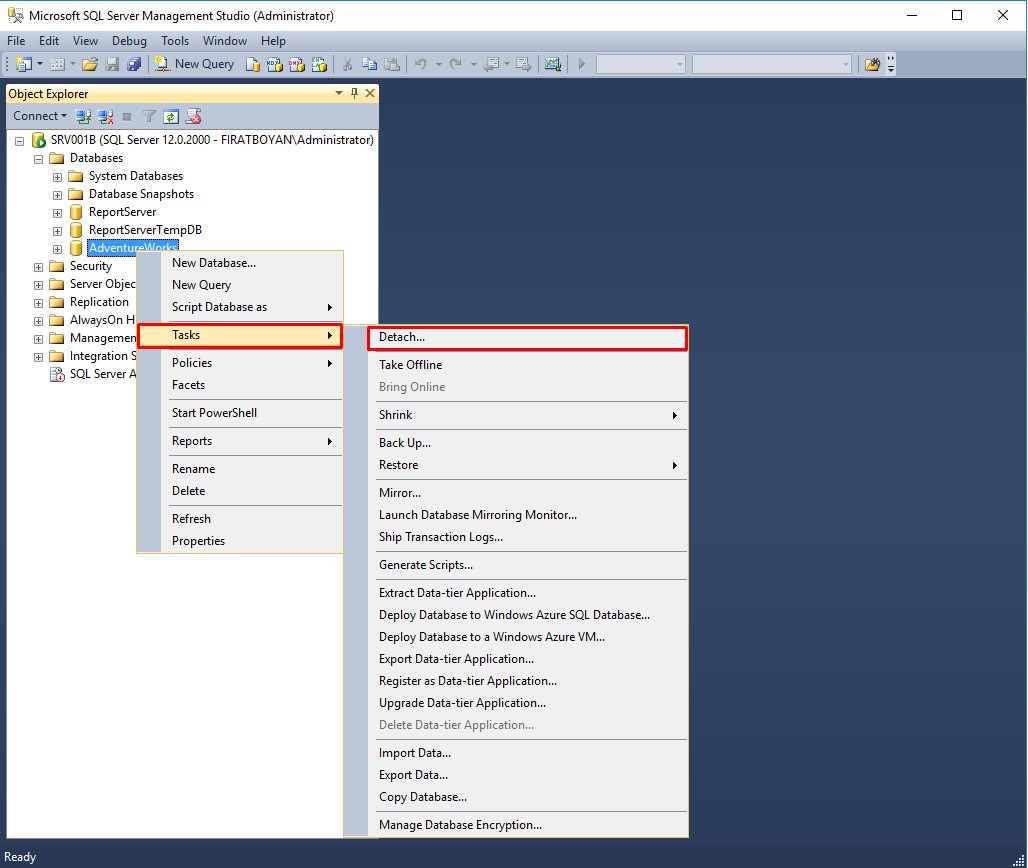Click the Copy icon in toolbar
Image resolution: width=1028 pixels, height=868 pixels.
point(370,64)
